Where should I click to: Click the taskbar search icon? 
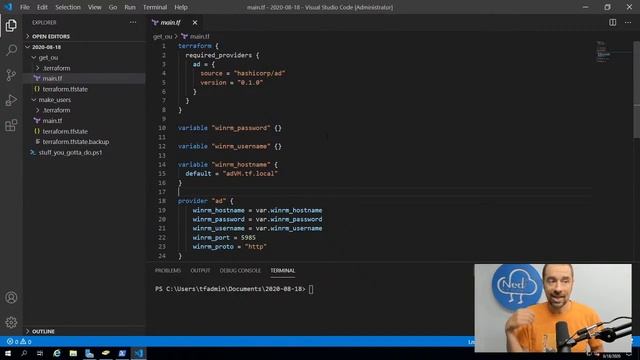coord(24,353)
